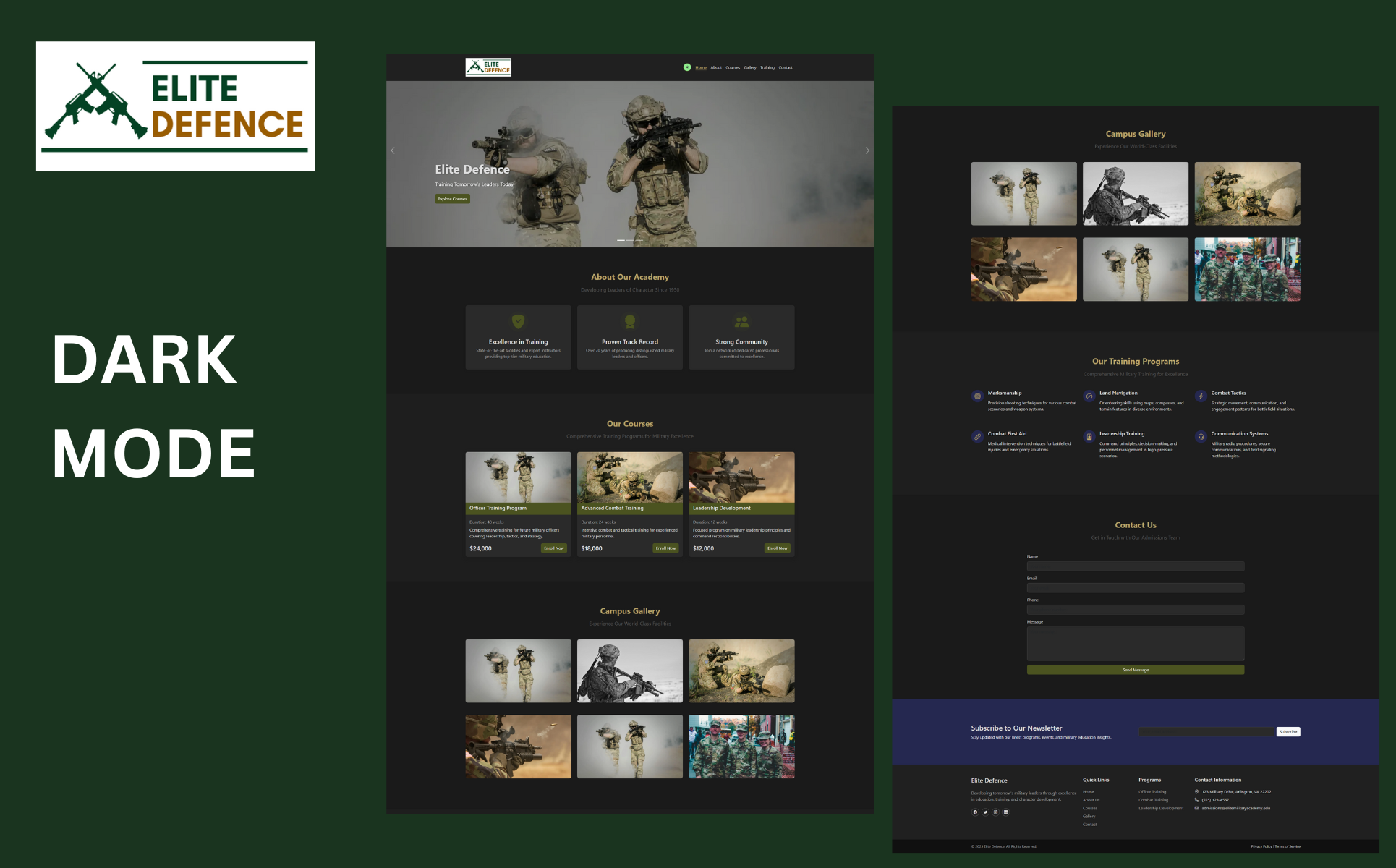Click the Name input field
The height and width of the screenshot is (868, 1396).
1135,566
